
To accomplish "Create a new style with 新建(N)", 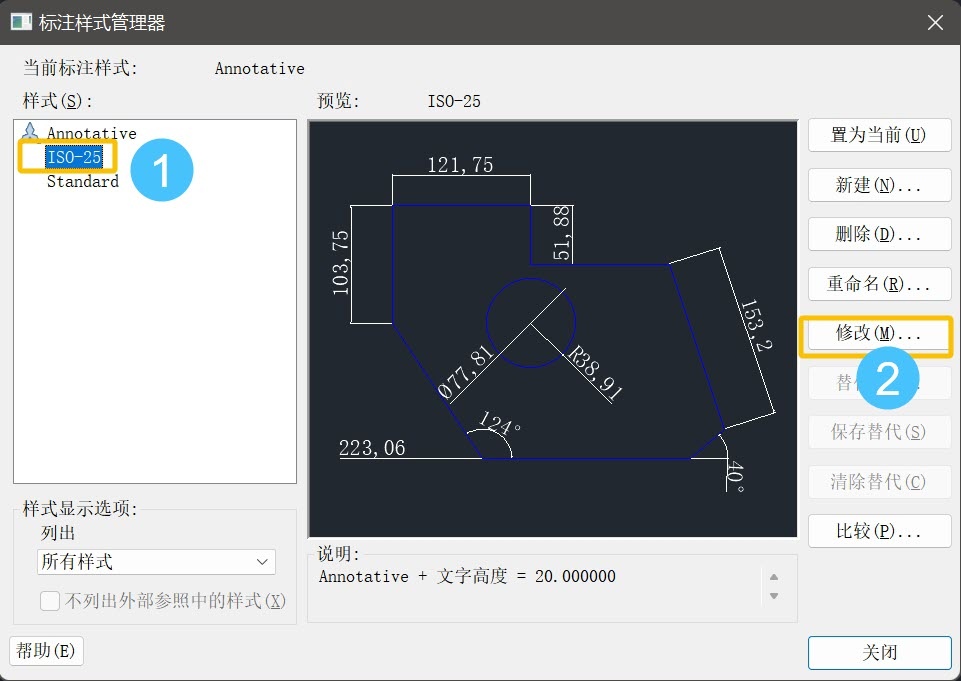I will click(x=878, y=185).
